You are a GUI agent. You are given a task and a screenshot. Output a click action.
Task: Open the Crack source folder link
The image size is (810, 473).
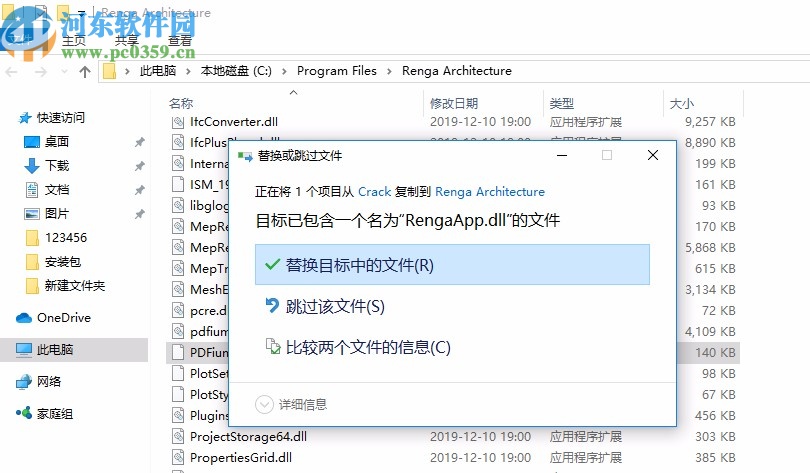375,192
